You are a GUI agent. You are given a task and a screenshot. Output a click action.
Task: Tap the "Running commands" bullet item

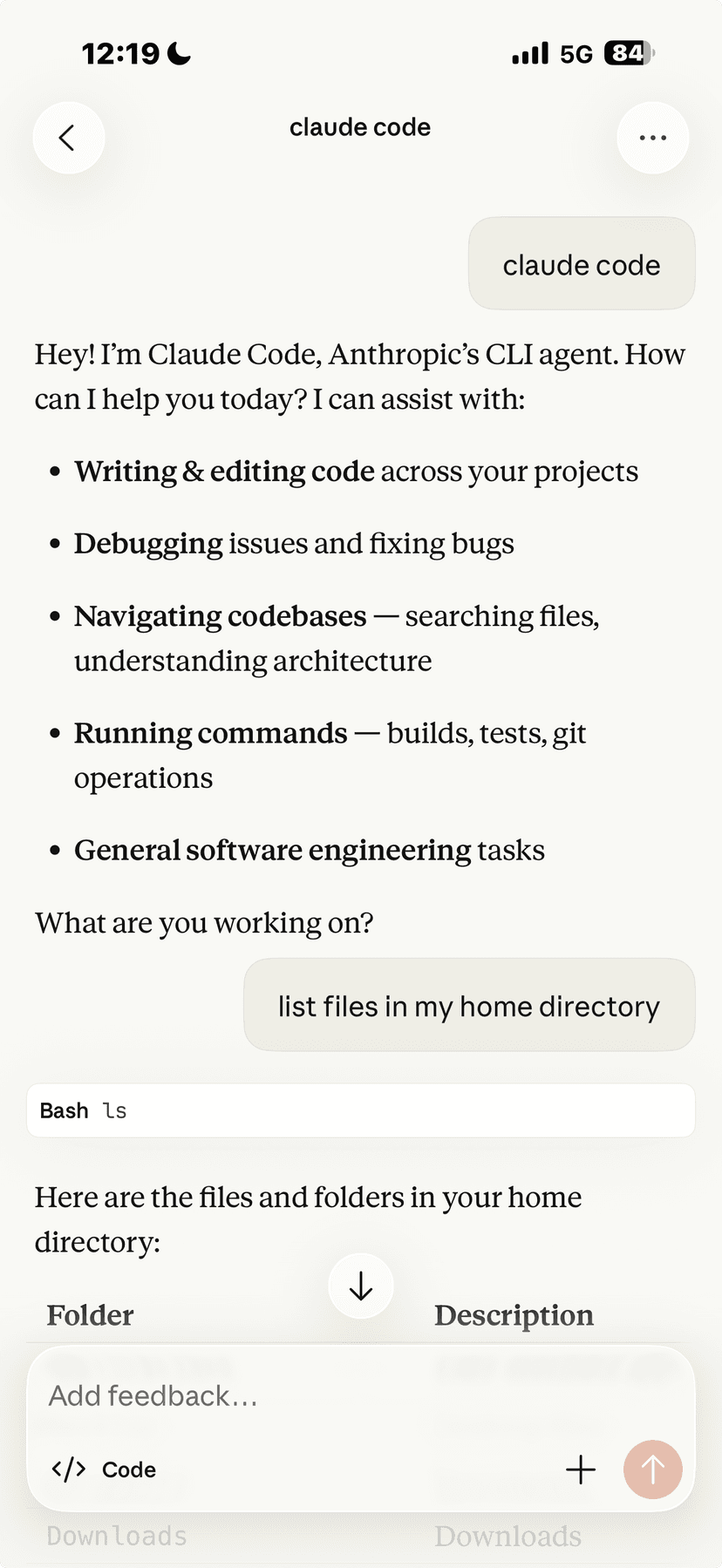click(211, 734)
